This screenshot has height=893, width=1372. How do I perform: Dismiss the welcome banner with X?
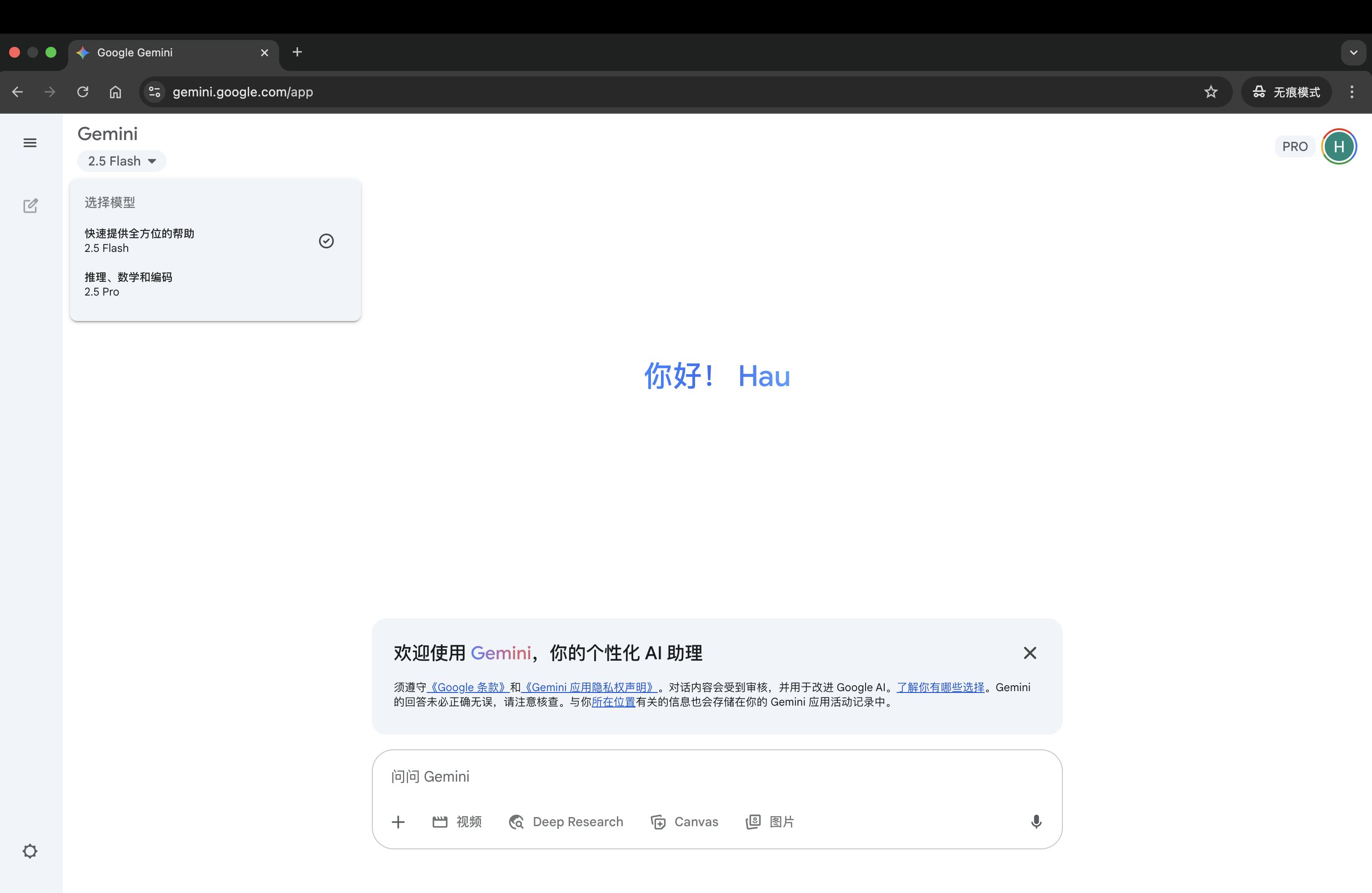click(x=1030, y=652)
